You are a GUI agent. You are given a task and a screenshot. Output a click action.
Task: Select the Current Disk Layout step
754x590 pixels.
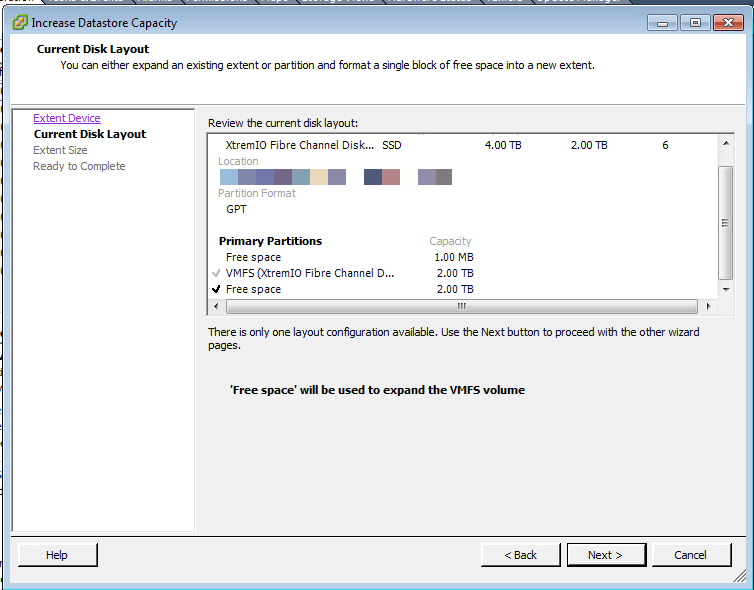click(x=90, y=134)
